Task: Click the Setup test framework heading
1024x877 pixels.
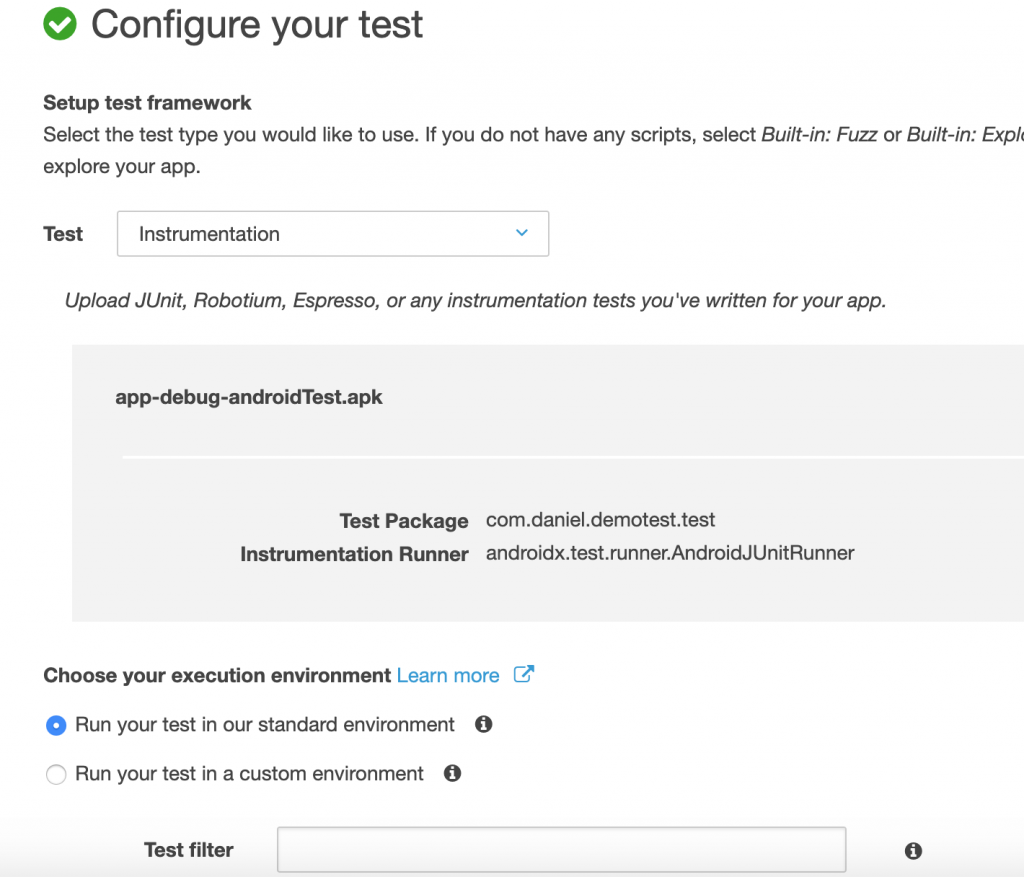Action: 147,103
